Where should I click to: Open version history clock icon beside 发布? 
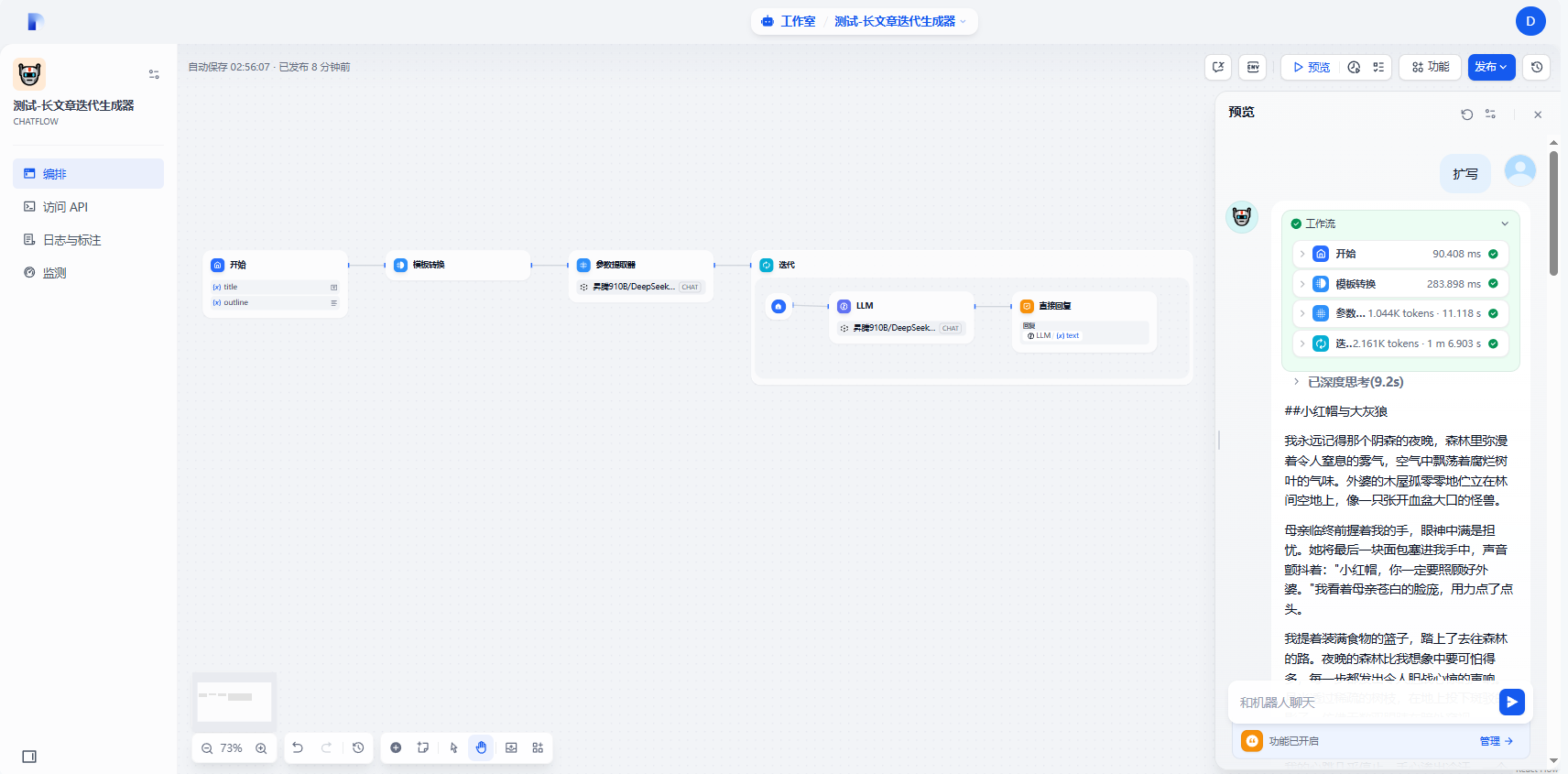pos(1537,67)
